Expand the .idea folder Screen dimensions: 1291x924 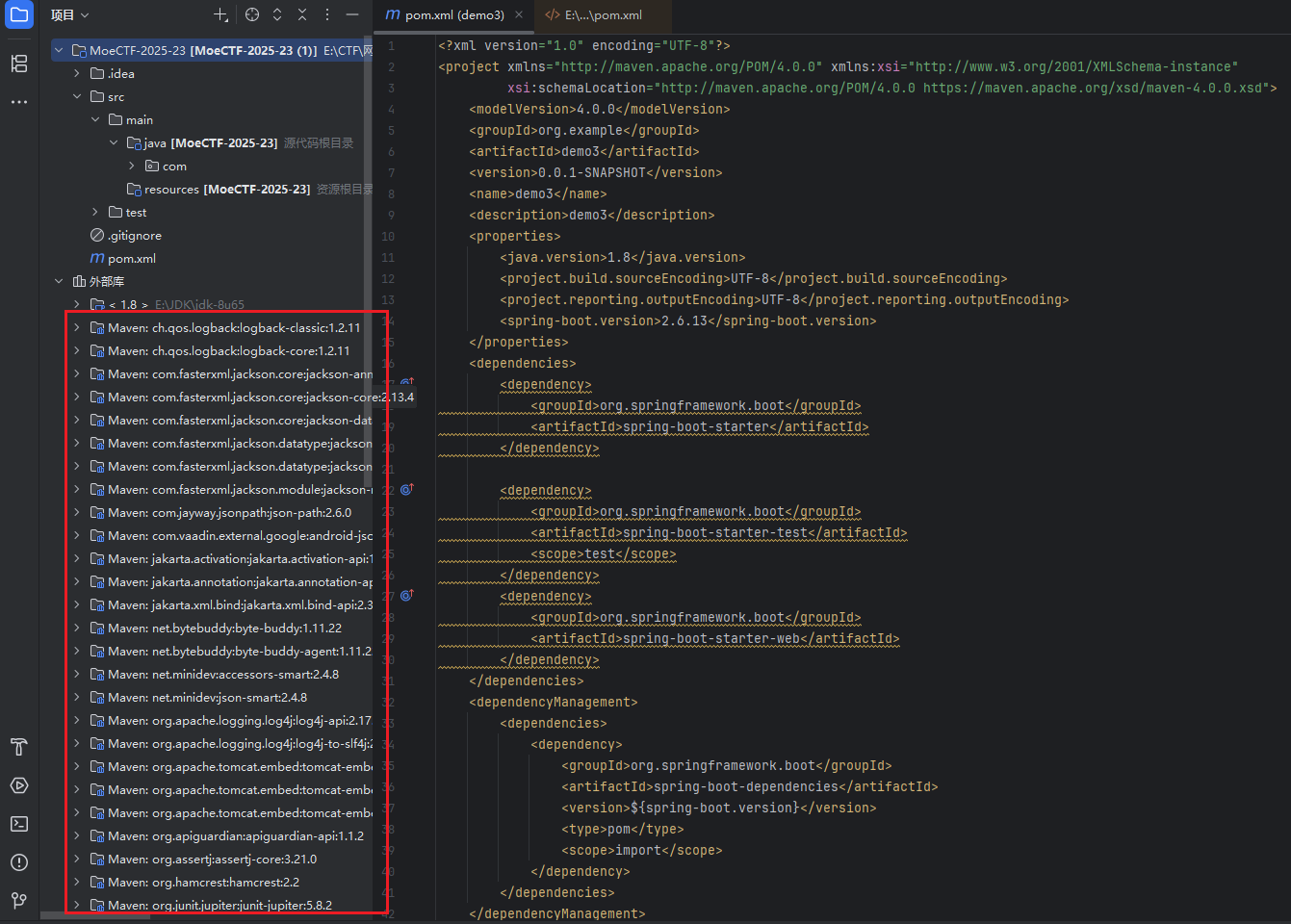coord(77,73)
